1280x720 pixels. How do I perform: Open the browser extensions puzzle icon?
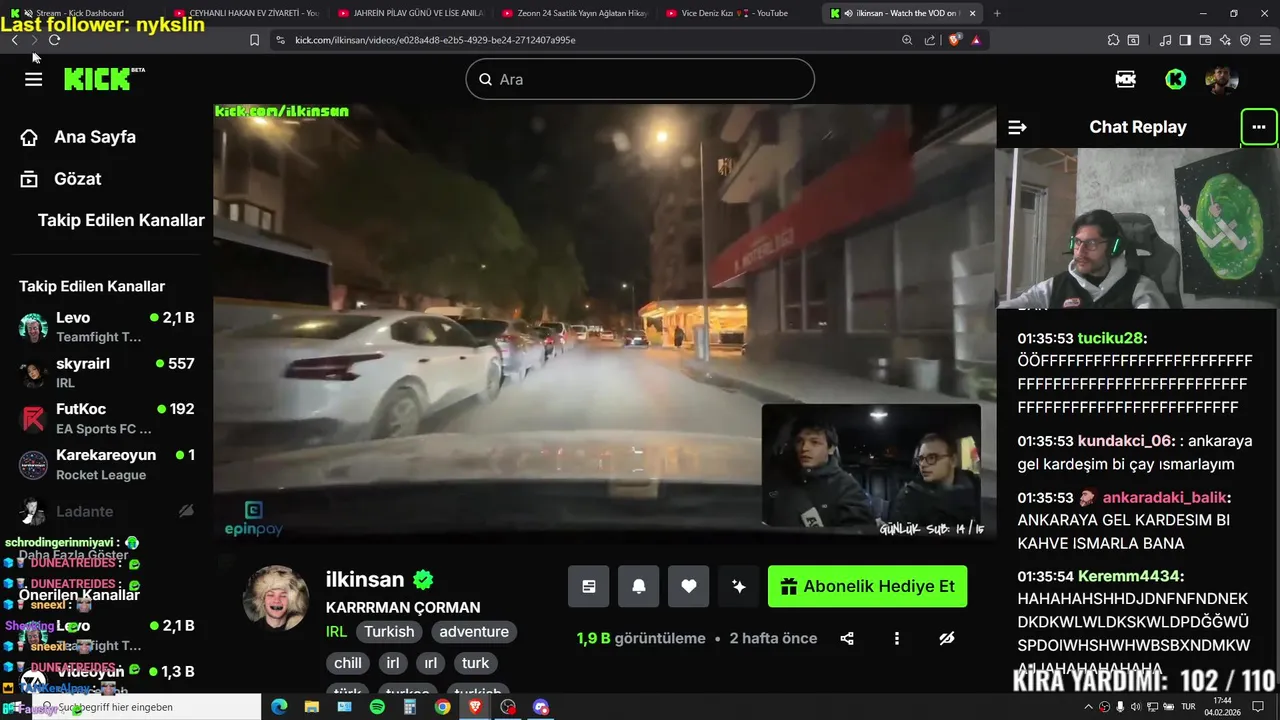click(1113, 40)
